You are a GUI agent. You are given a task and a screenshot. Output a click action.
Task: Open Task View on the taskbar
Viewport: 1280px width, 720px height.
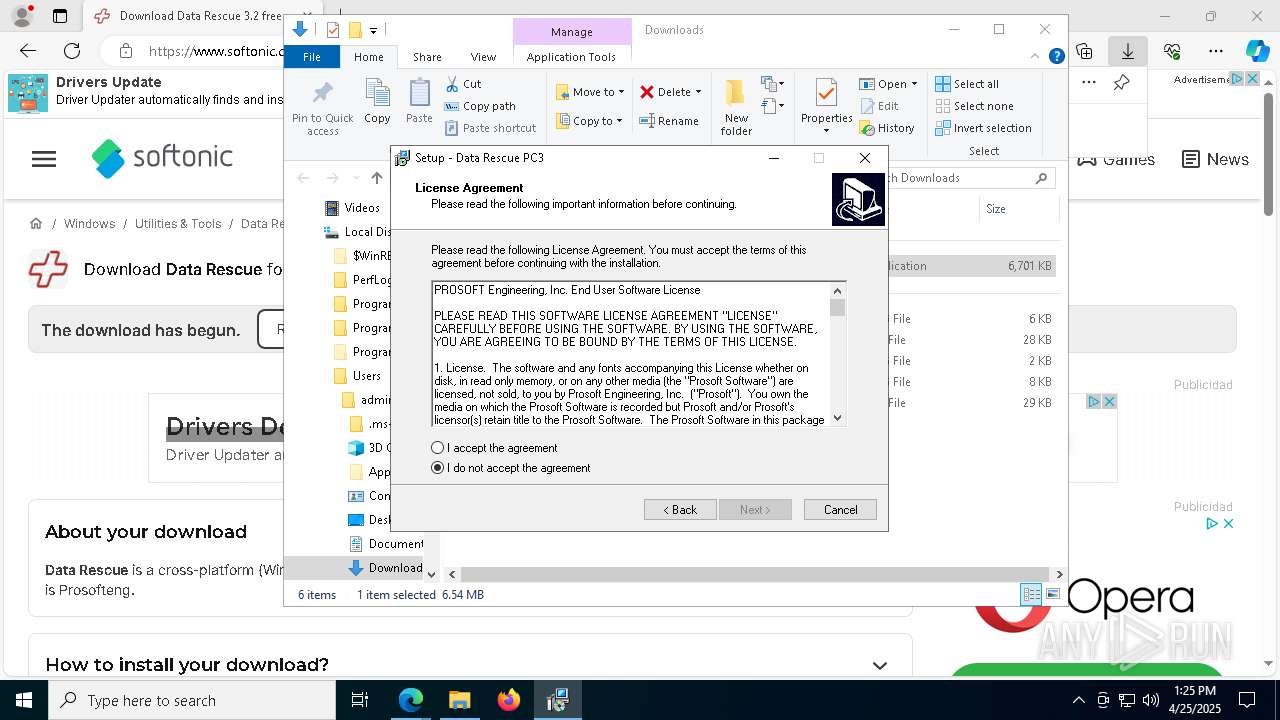tap(360, 700)
